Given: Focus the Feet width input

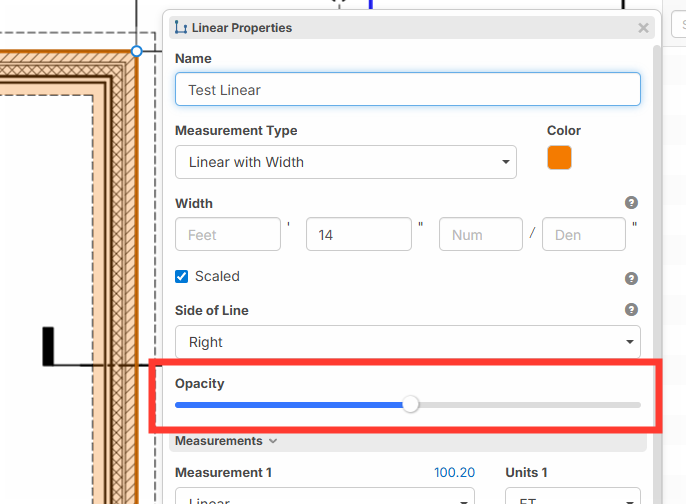Looking at the screenshot, I should pos(227,235).
